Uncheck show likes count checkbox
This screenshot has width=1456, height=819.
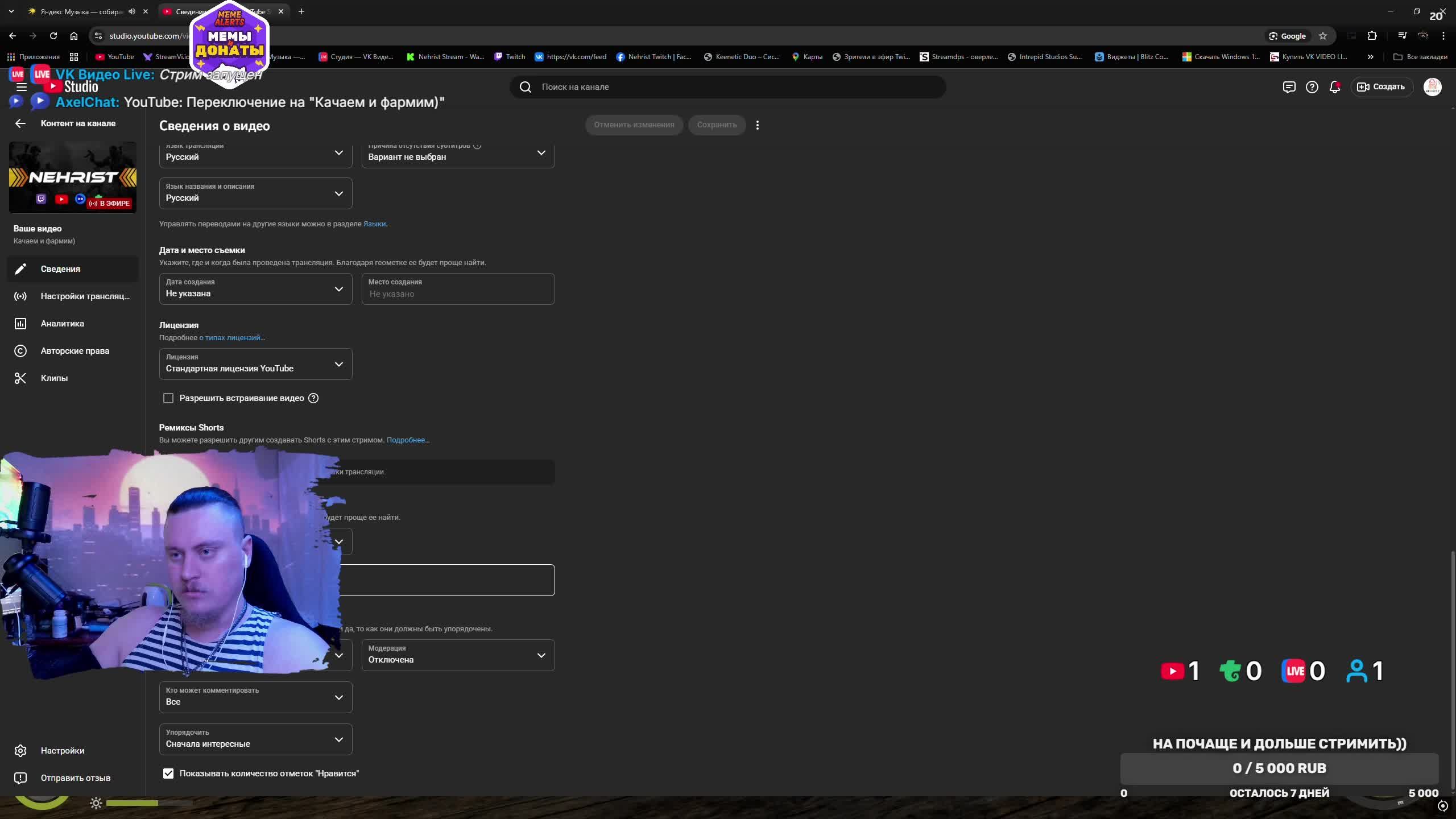click(x=168, y=773)
